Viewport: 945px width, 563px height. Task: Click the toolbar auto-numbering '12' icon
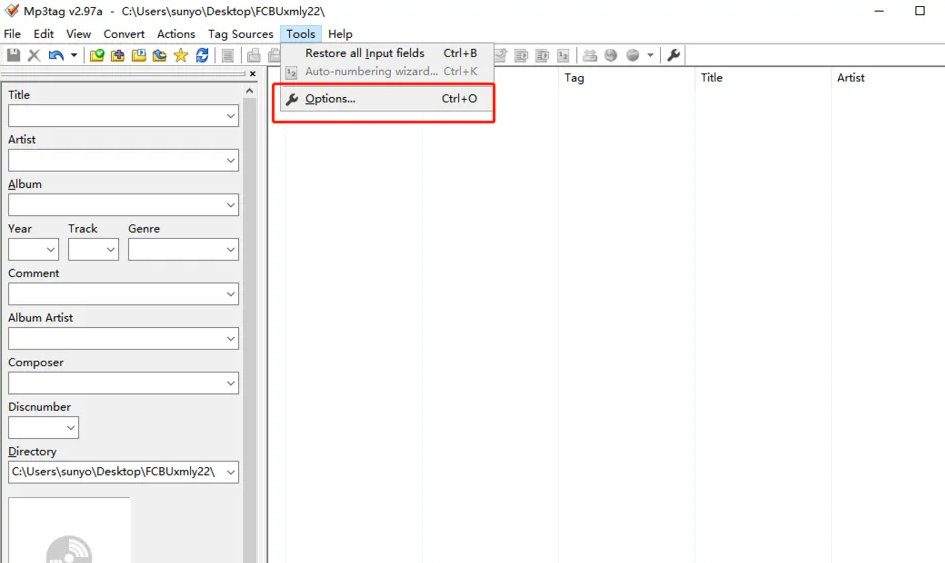(x=563, y=55)
